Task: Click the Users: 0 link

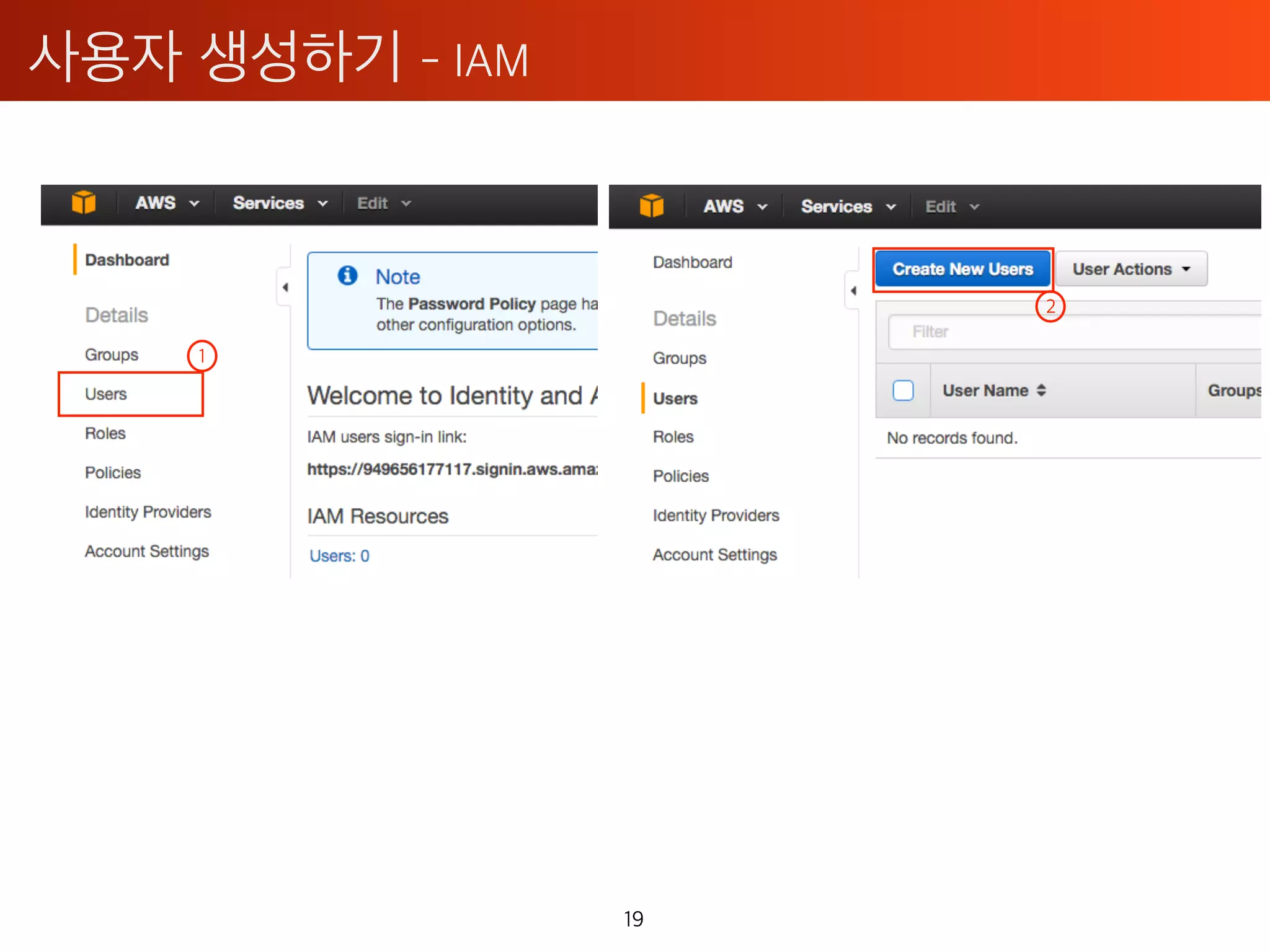Action: click(x=339, y=556)
